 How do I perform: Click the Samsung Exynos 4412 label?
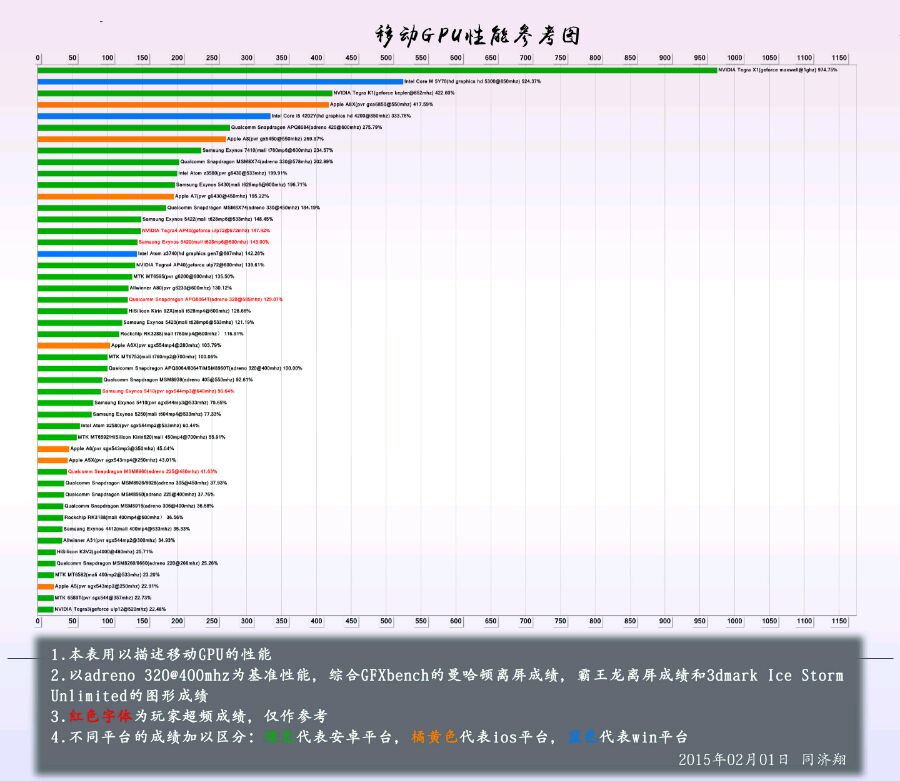click(126, 529)
